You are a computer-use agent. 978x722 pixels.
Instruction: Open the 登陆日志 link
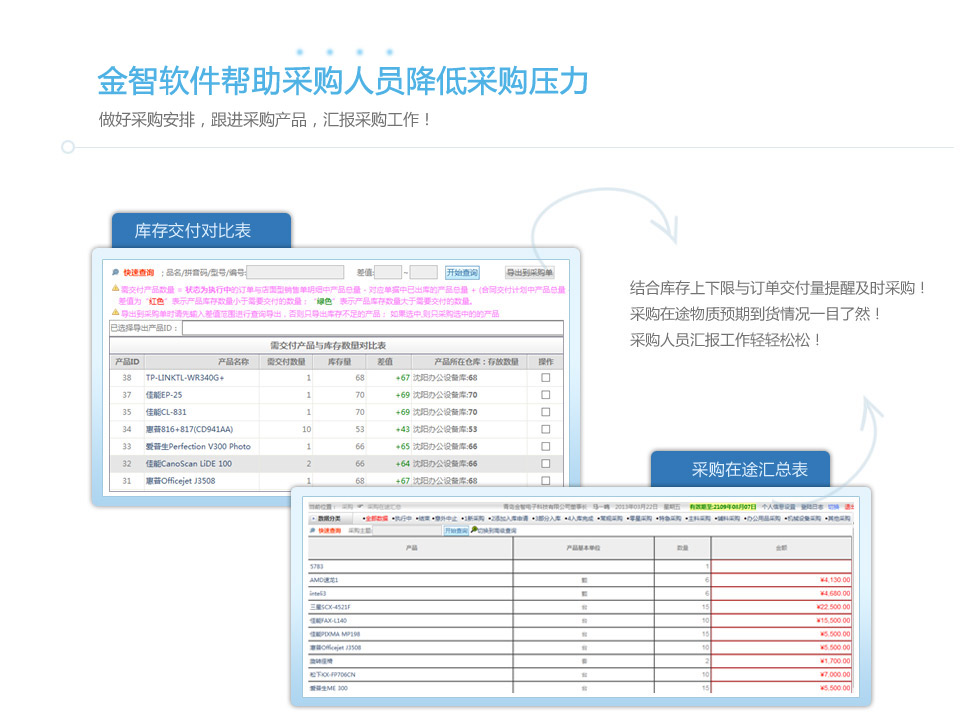pos(812,507)
